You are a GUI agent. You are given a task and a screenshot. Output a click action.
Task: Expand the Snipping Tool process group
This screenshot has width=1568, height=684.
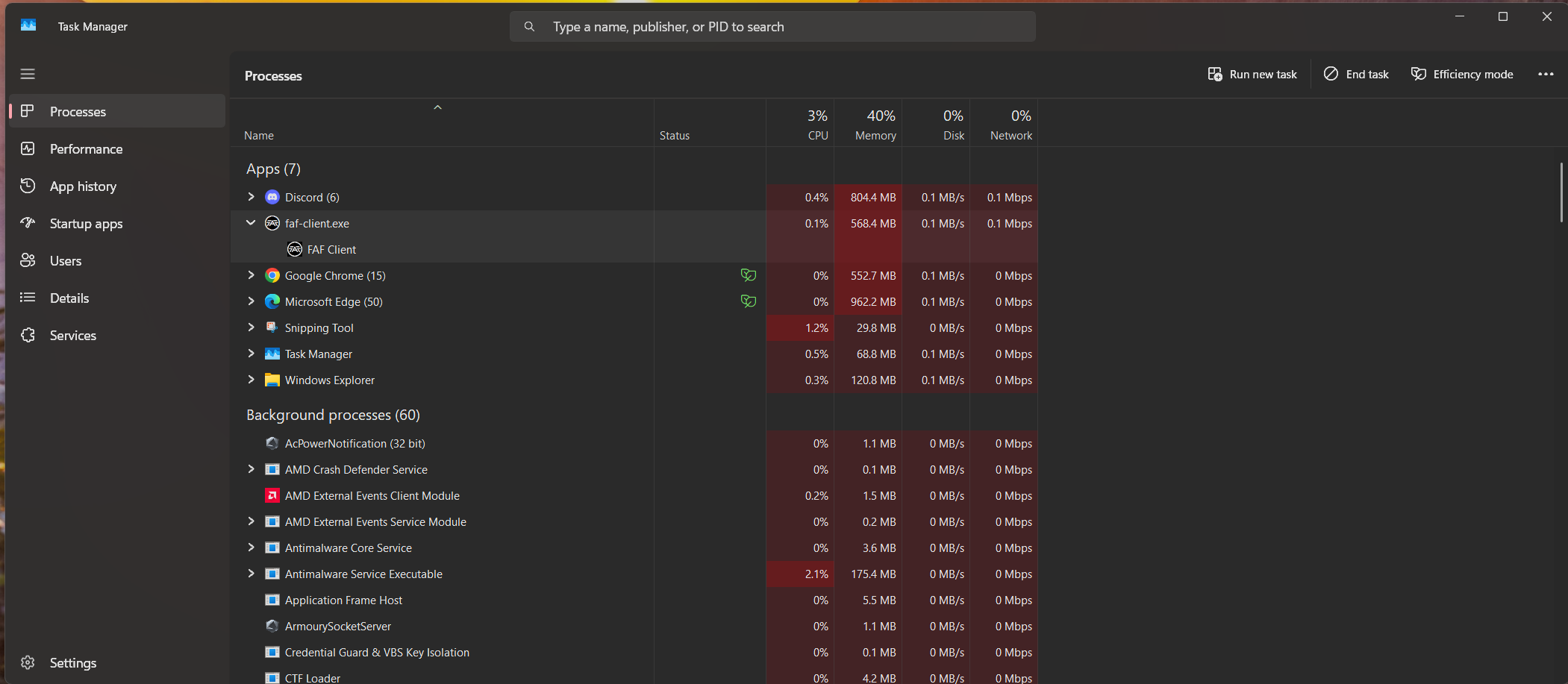[x=252, y=327]
